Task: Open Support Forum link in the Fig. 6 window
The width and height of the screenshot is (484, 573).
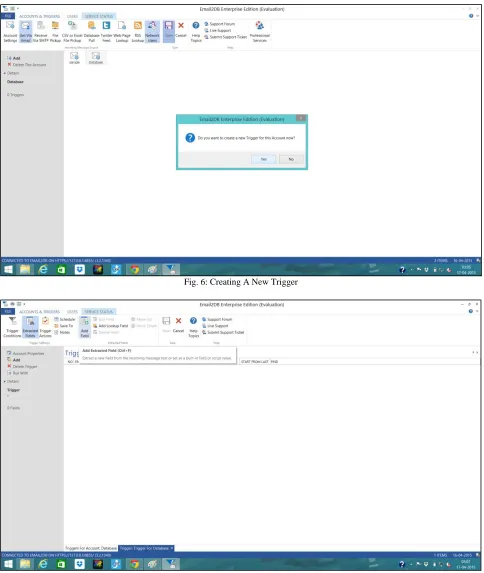Action: 219,24
